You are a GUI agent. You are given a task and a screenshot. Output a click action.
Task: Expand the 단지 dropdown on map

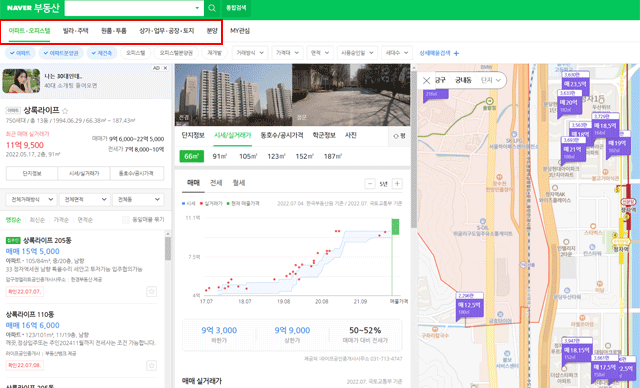(491, 80)
